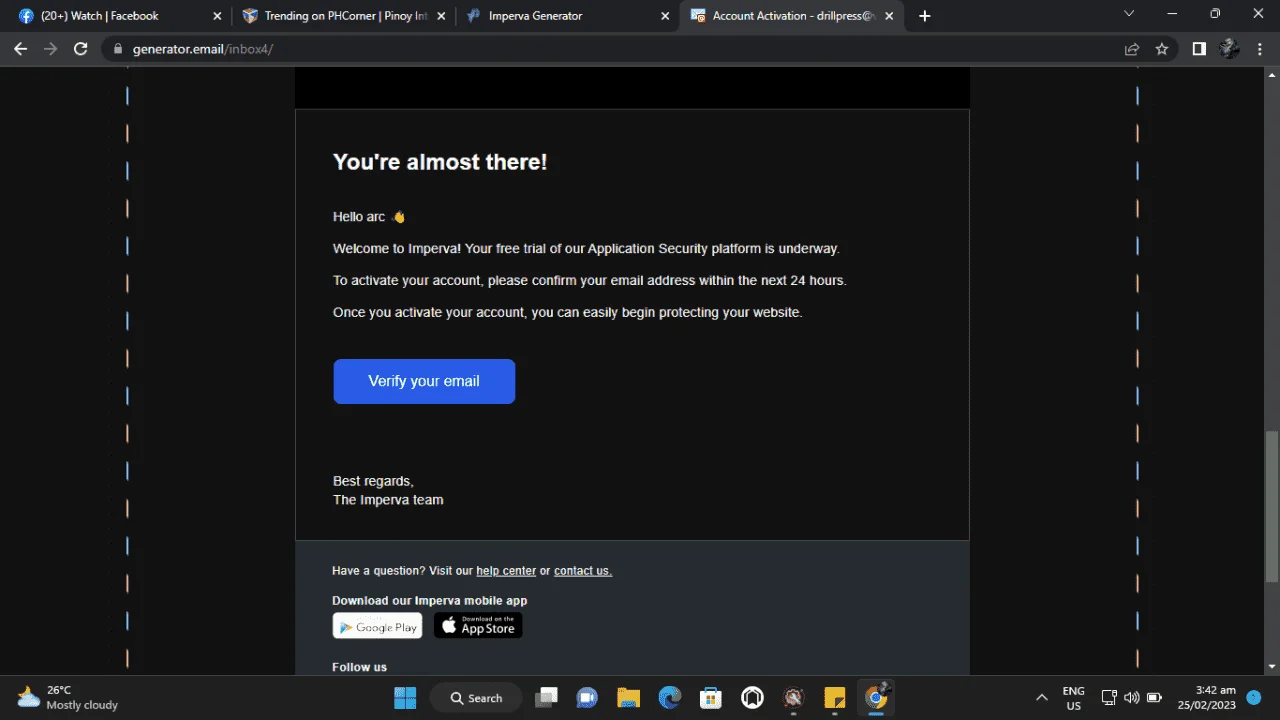Viewport: 1280px width, 720px height.
Task: Show hidden system tray icons
Action: click(x=1042, y=698)
